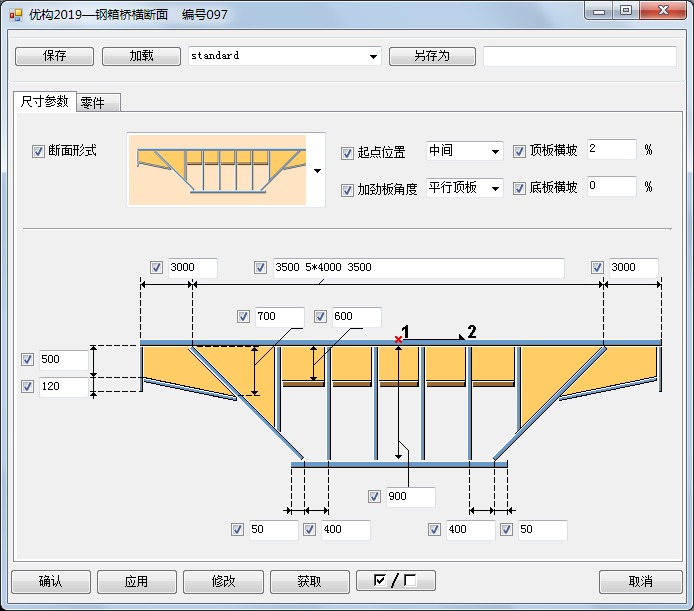Viewport: 694px width, 611px height.
Task: Click the 取消 button
Action: coord(640,581)
